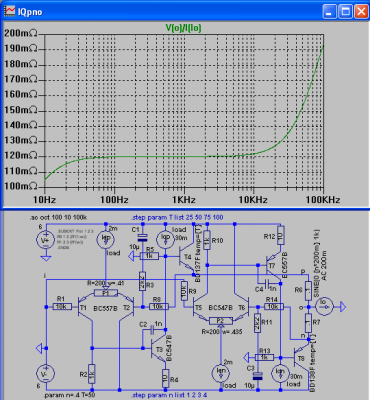Select the Iop current source symbol
The height and width of the screenshot is (400, 370).
coord(166,239)
